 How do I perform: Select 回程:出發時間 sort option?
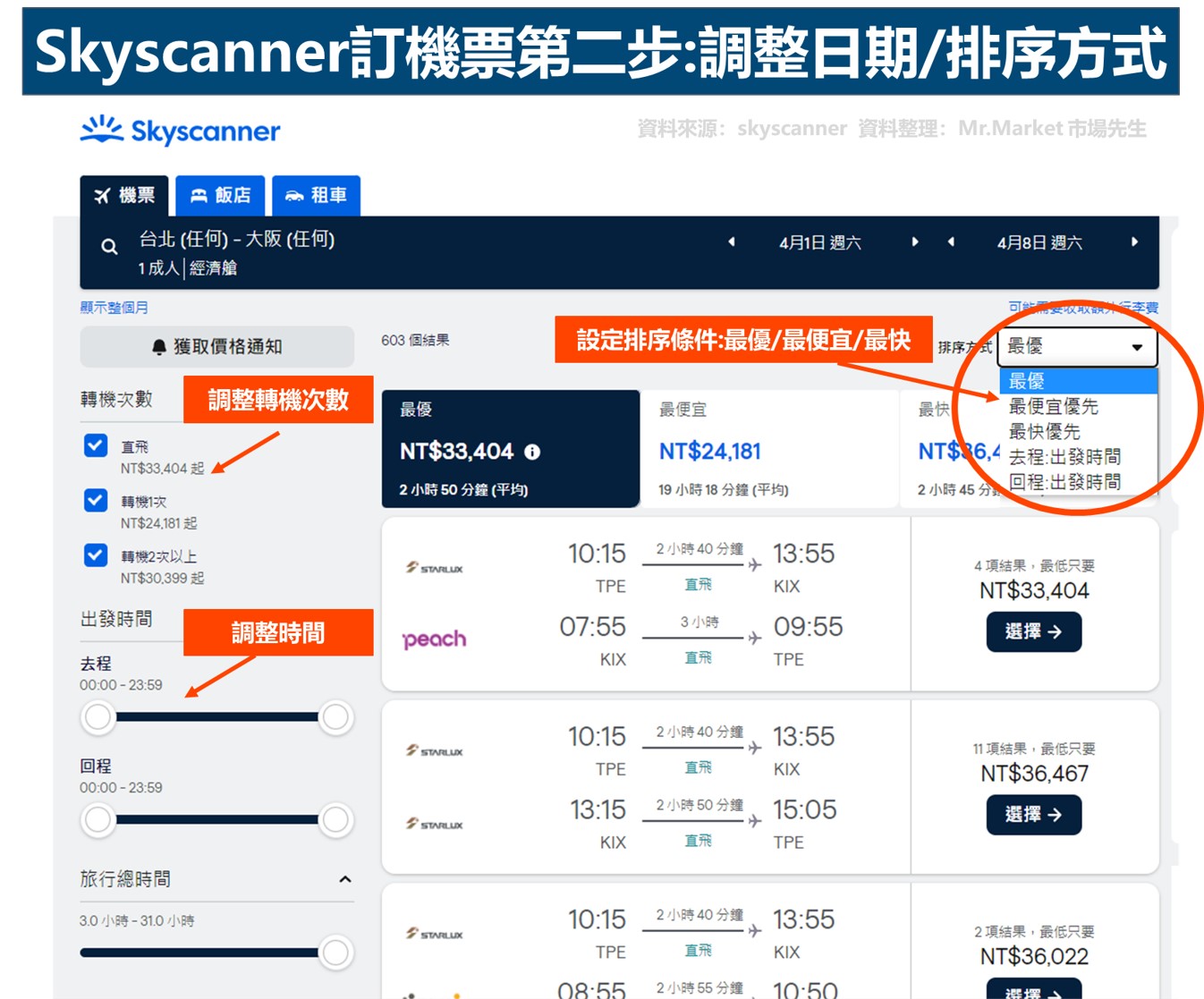[1078, 482]
